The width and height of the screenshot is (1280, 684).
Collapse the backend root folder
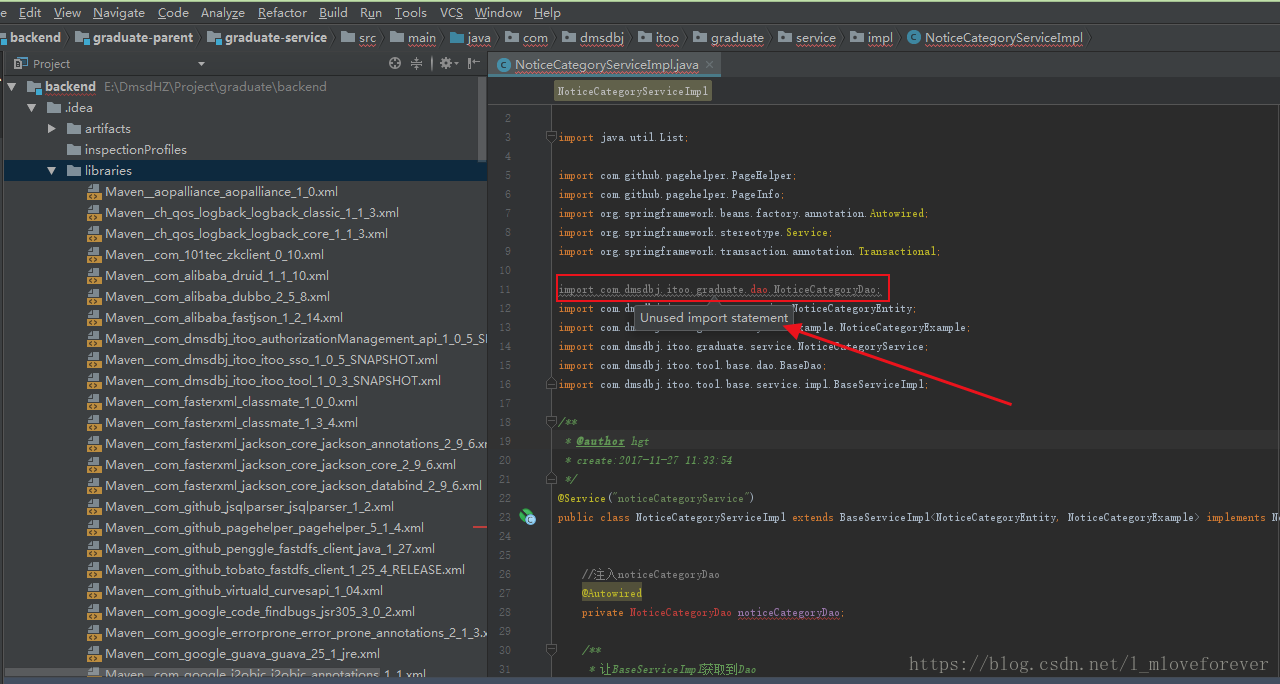[12, 87]
